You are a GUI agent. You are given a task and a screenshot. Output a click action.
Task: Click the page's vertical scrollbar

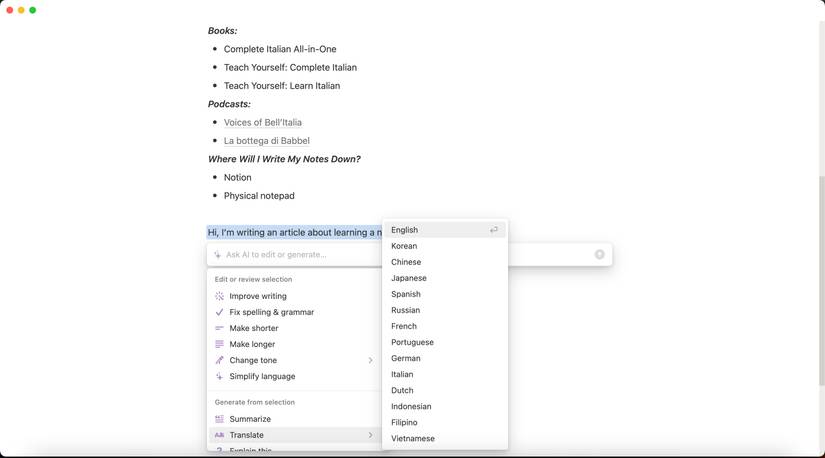pyautogui.click(x=821, y=279)
